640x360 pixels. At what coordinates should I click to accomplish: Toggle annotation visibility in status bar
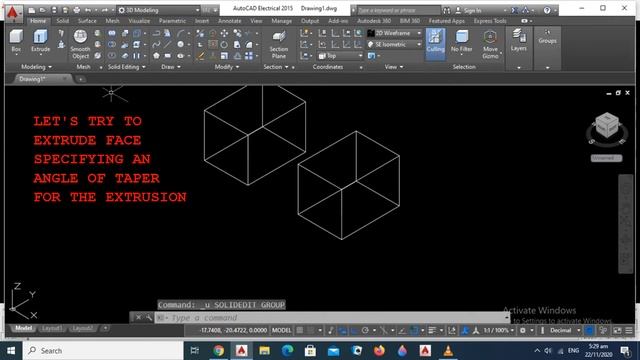(464, 330)
